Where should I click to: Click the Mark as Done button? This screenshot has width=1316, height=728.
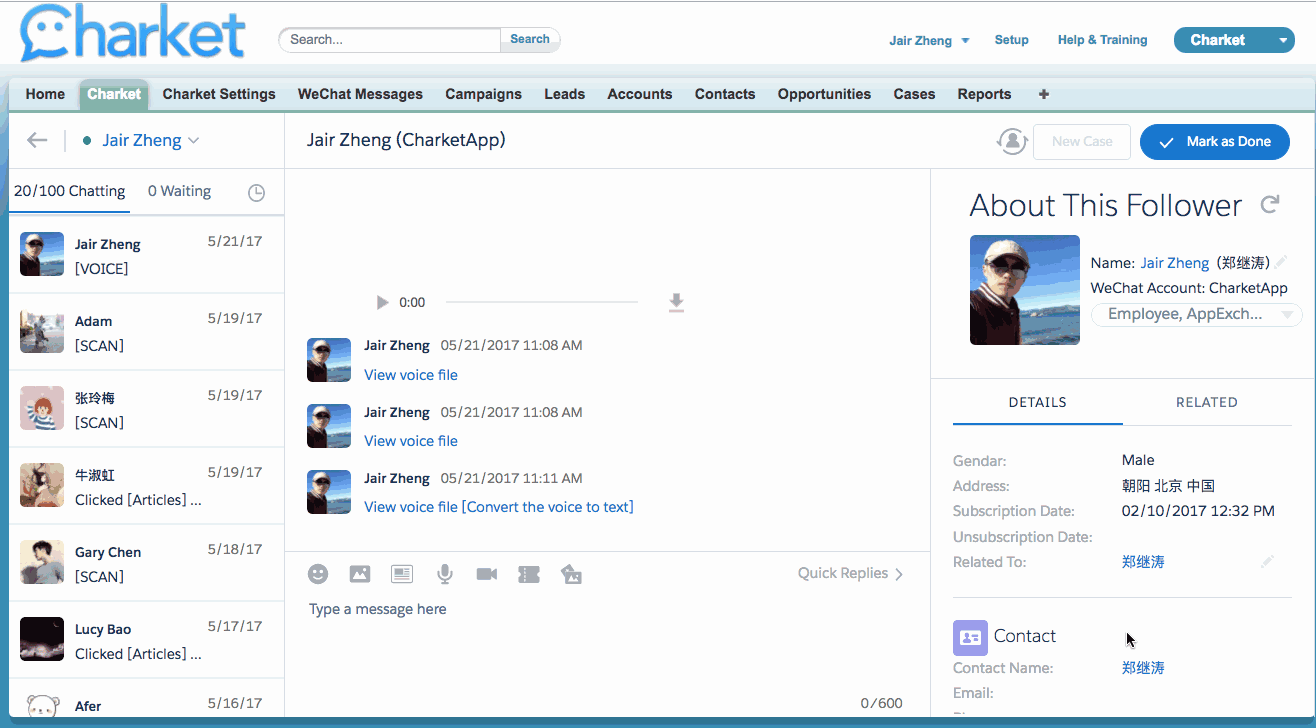[x=1214, y=142]
